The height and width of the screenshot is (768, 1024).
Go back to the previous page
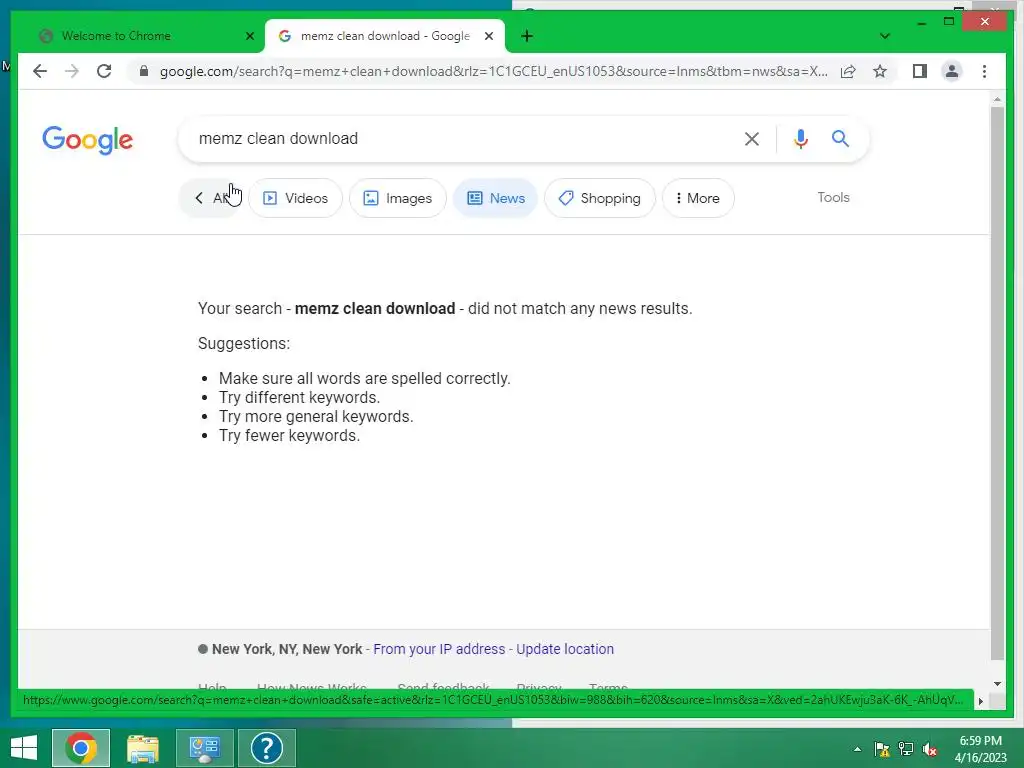[40, 71]
